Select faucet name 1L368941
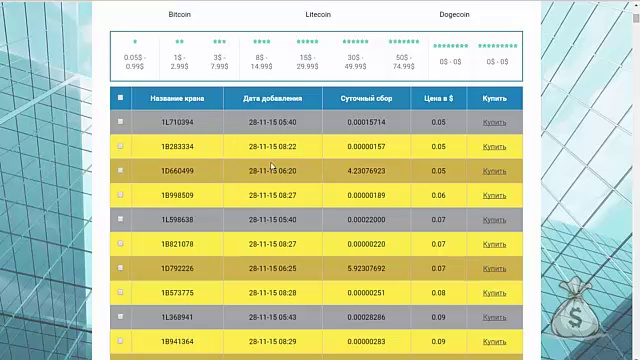Screen dimensions: 640x360 (x=177, y=317)
